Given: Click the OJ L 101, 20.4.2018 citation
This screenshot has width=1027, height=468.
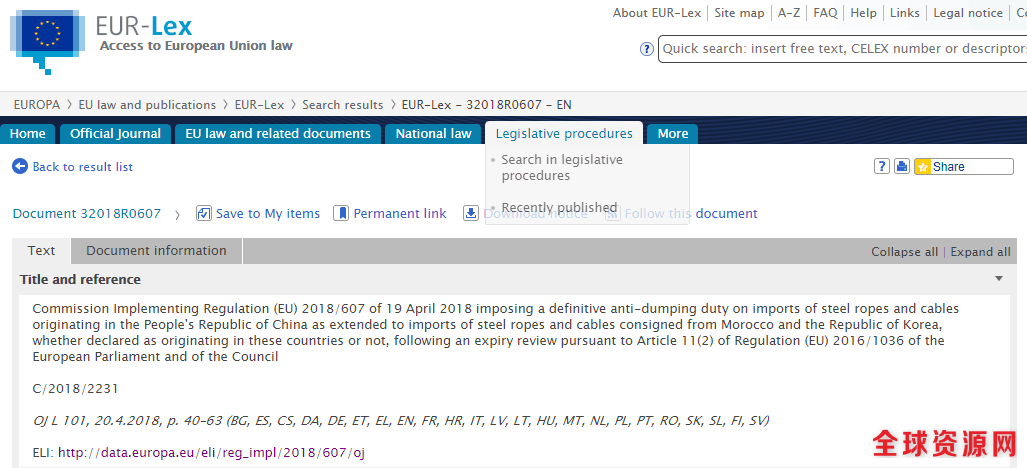Looking at the screenshot, I should [400, 421].
